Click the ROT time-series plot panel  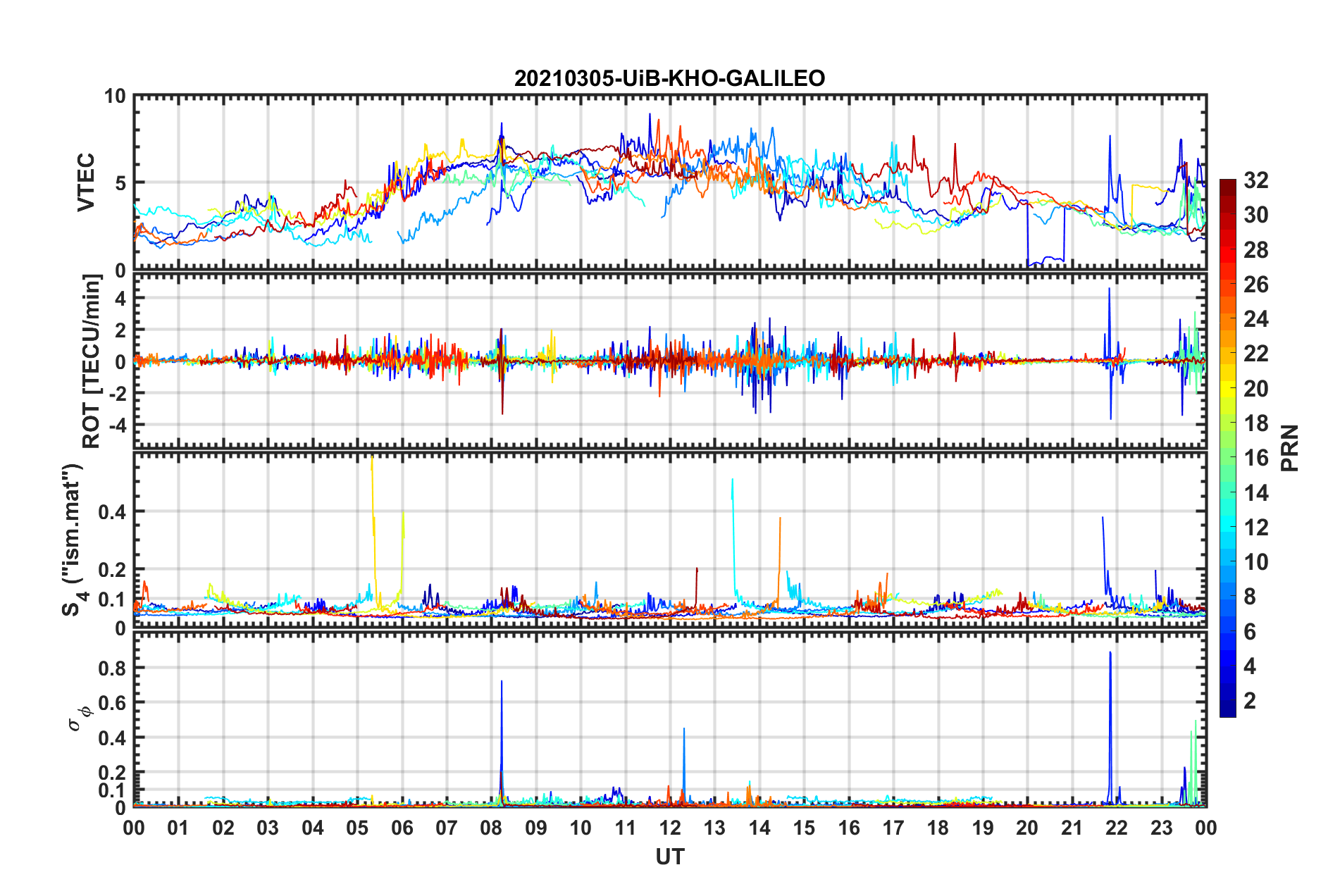670,361
